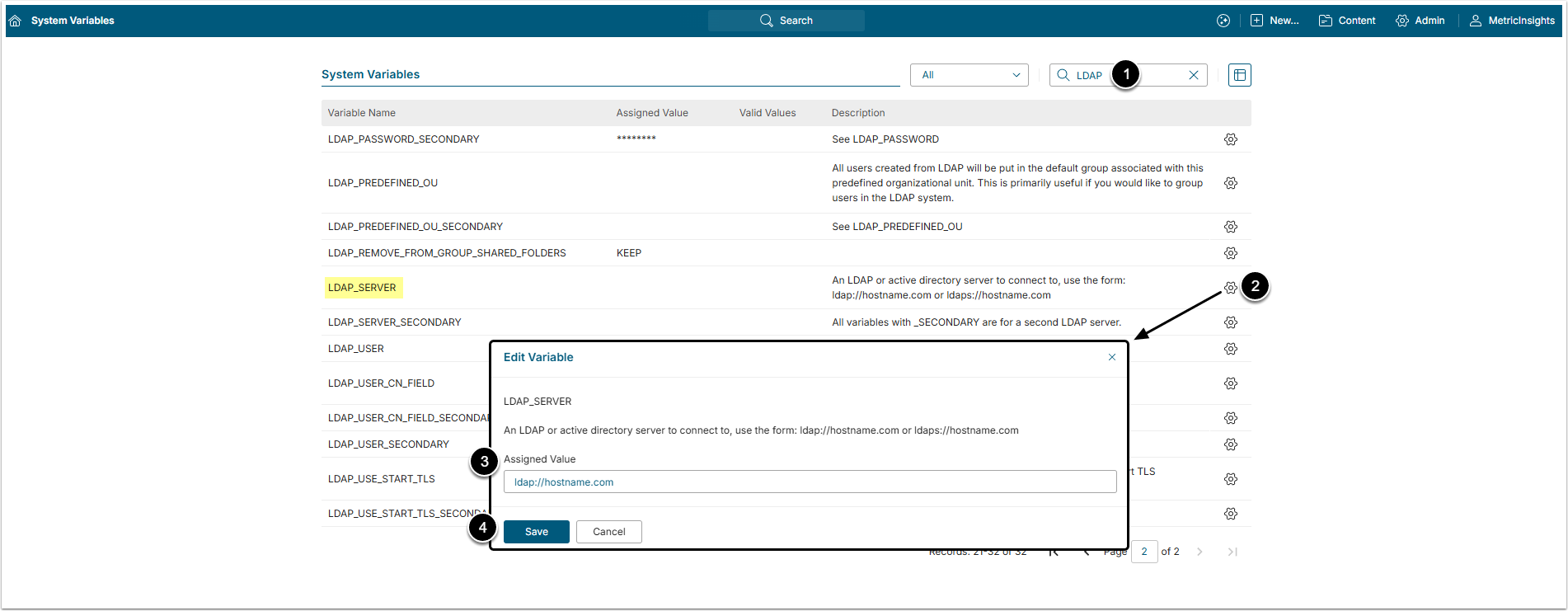Open gear settings for LDAP_PASSWORD_SECONDARY
The image size is (1568, 611).
click(x=1230, y=139)
